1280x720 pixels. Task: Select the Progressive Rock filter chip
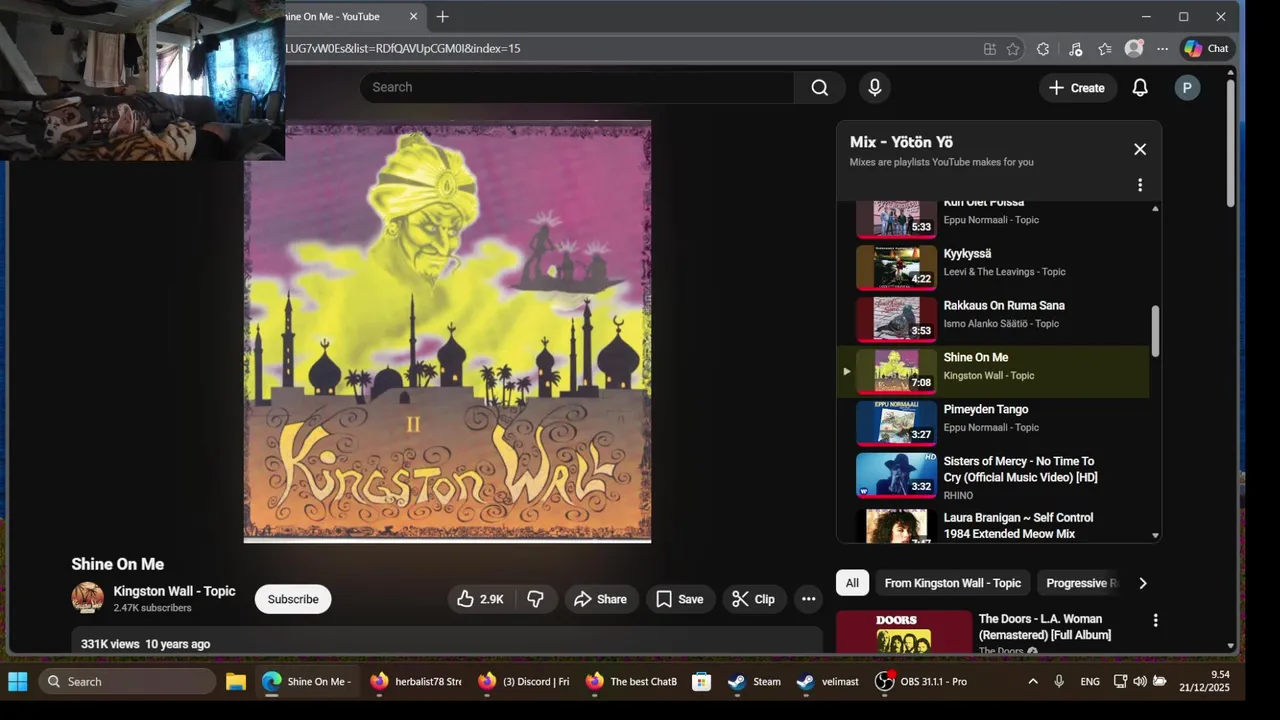(1078, 583)
